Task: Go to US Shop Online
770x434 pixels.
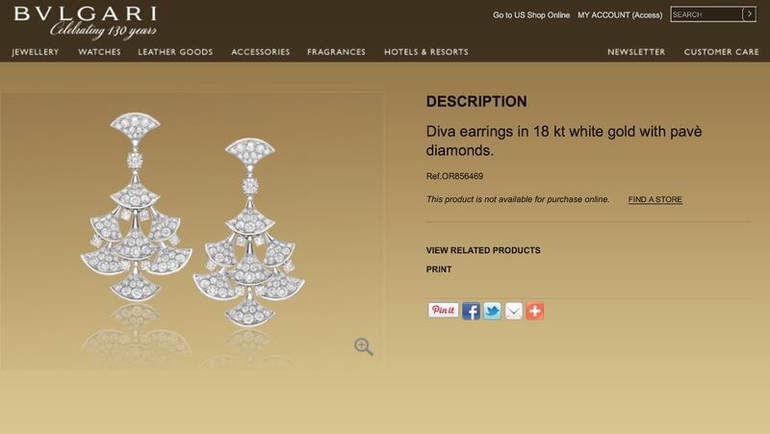Action: click(x=531, y=15)
